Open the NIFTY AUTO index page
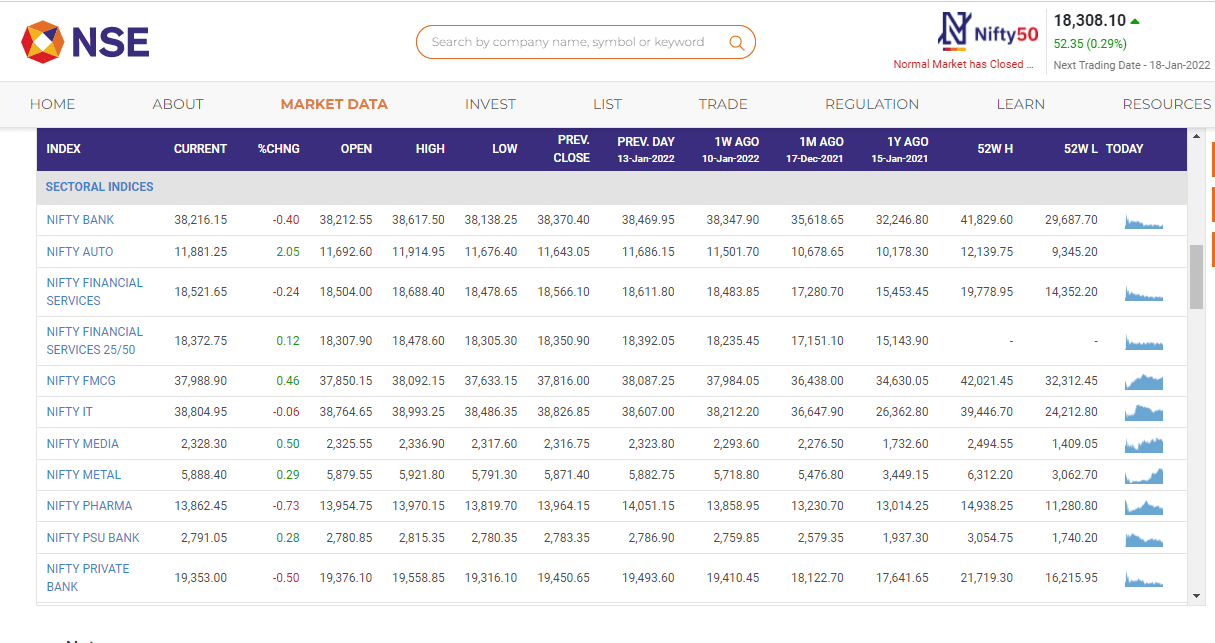Screen dimensions: 1215x643 79,252
